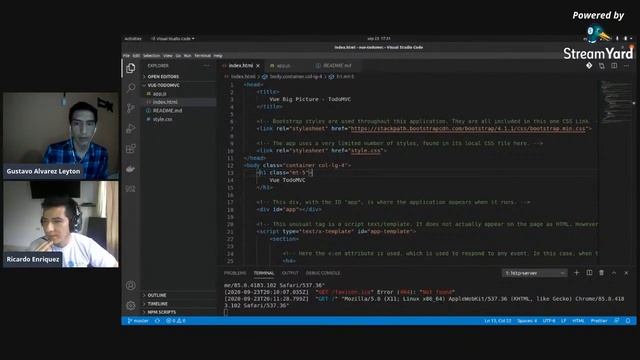The height and width of the screenshot is (360, 640).
Task: Open the editor more actions menu
Action: click(627, 65)
